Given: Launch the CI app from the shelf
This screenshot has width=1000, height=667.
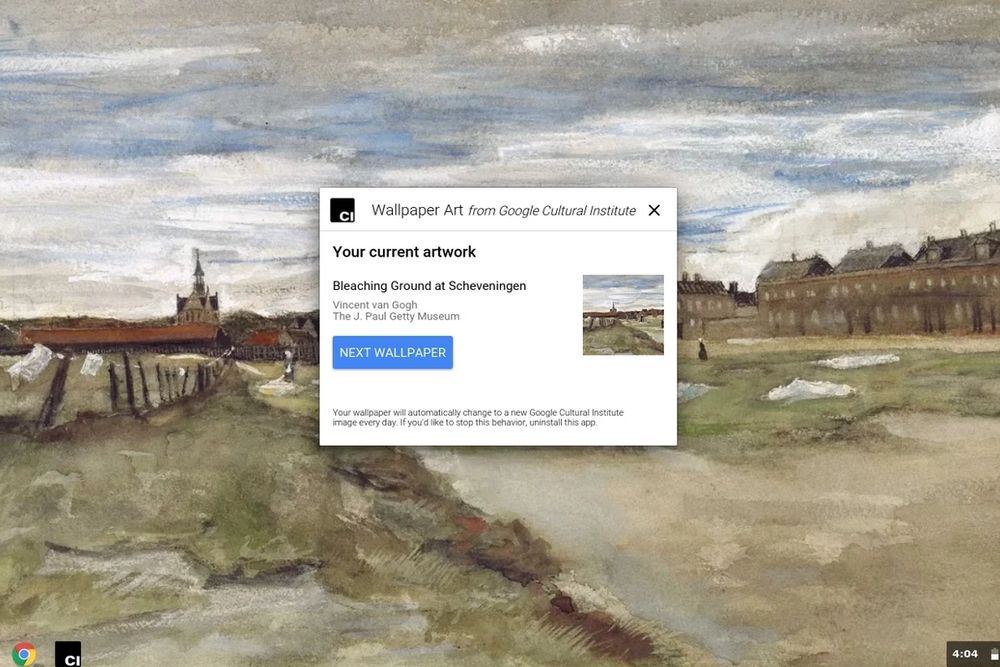Looking at the screenshot, I should click(x=68, y=655).
